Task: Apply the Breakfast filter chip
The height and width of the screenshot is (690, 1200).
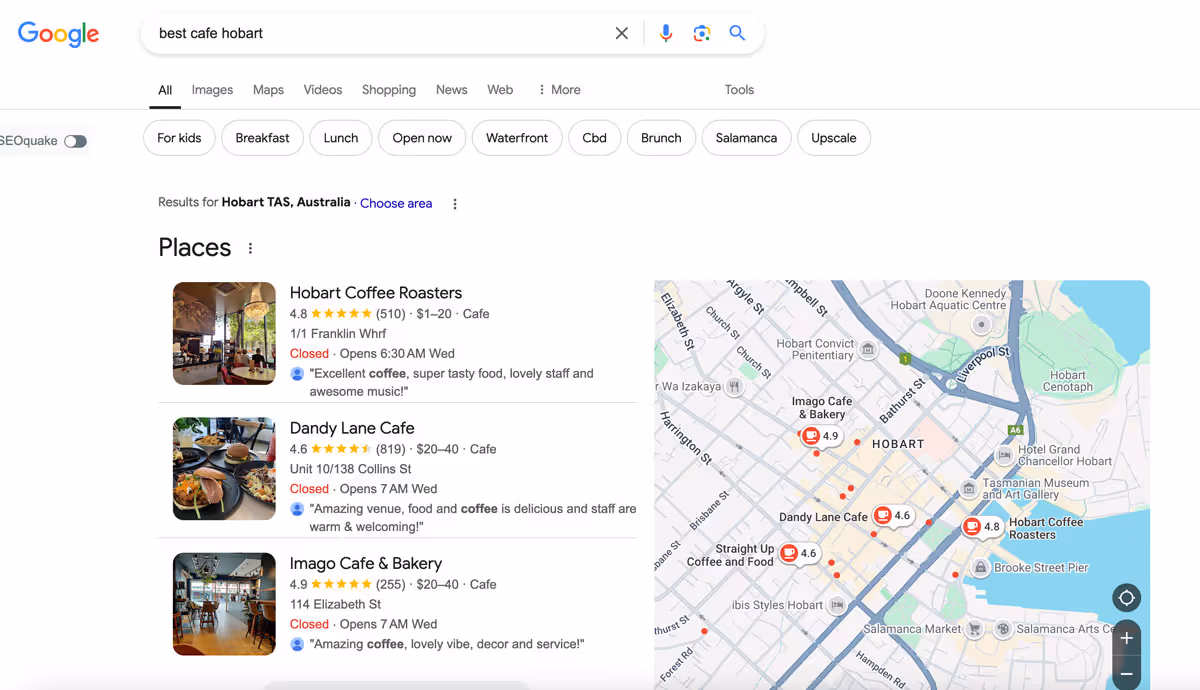Action: pyautogui.click(x=262, y=138)
